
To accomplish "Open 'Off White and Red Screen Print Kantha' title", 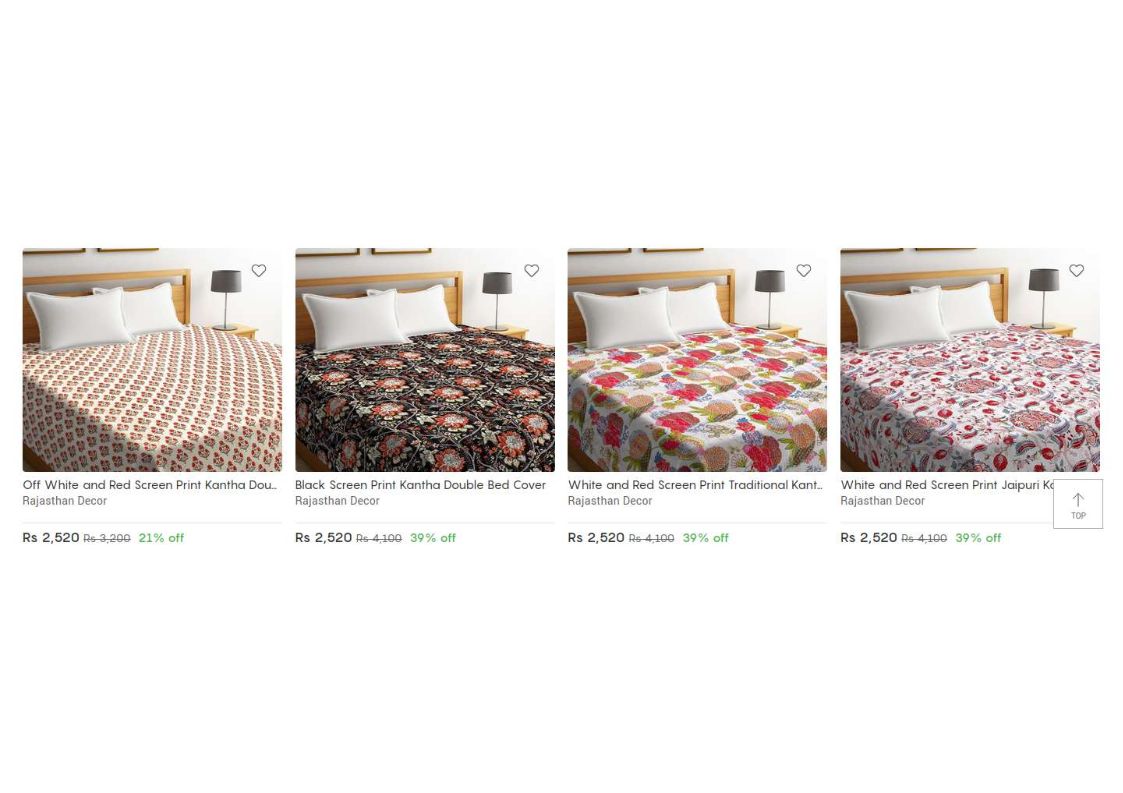I will tap(150, 485).
